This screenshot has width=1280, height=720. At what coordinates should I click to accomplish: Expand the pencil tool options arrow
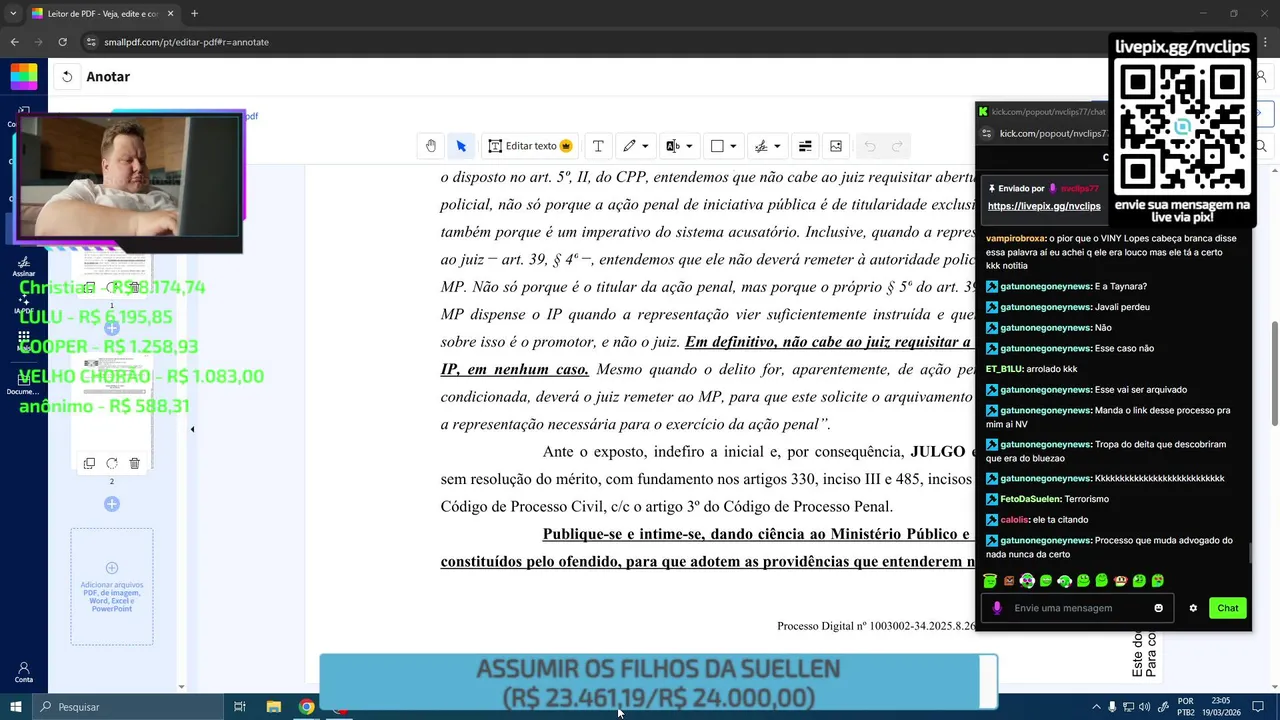point(645,146)
